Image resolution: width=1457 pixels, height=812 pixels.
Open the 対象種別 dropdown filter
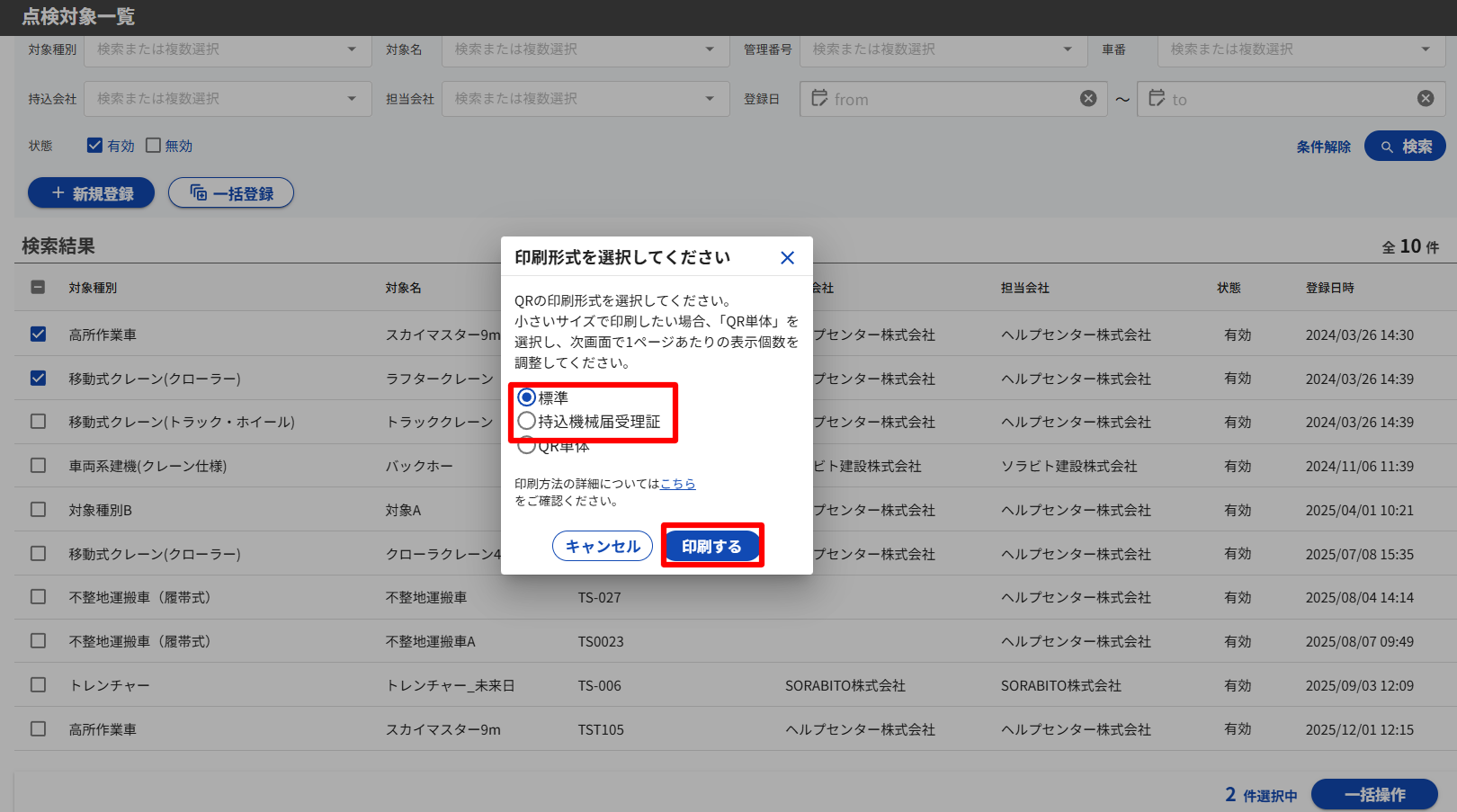tap(228, 49)
